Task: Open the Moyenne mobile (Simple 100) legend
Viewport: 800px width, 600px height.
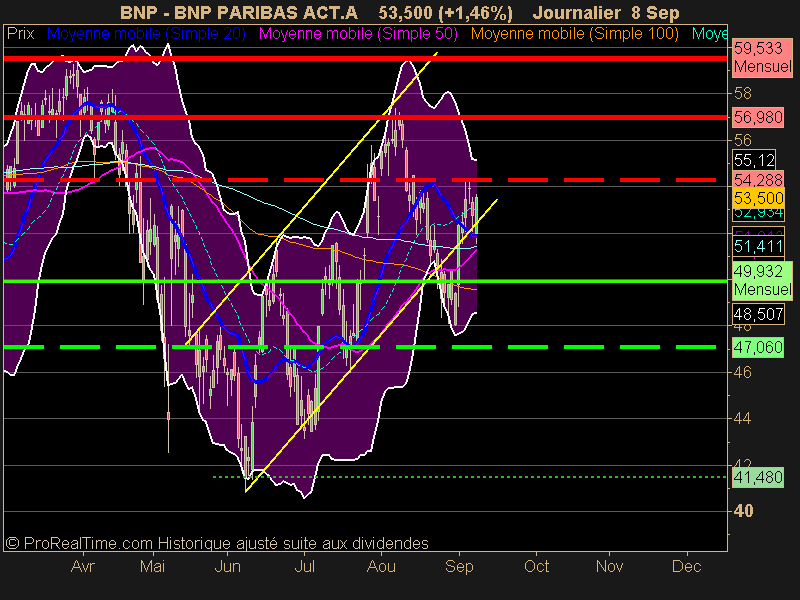Action: click(x=574, y=34)
